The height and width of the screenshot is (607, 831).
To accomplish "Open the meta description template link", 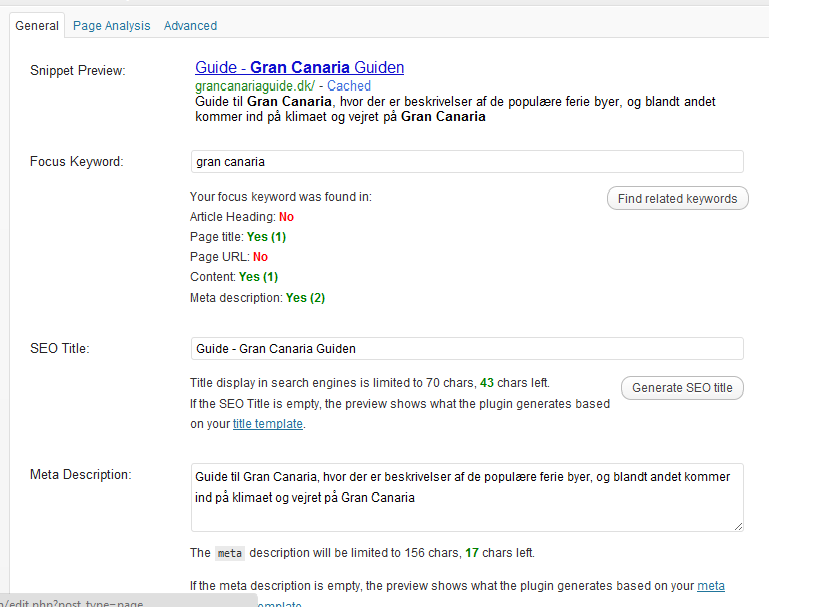I will 710,586.
